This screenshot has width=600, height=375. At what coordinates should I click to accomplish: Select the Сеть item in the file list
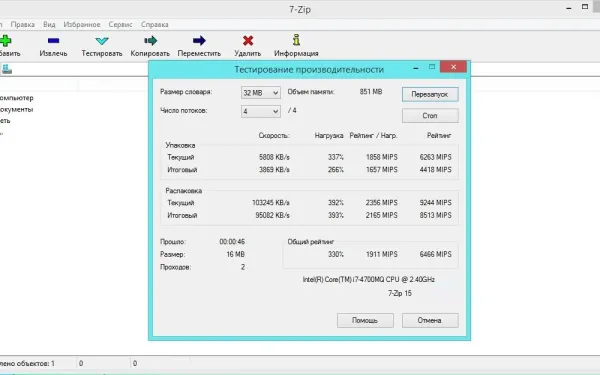[x=5, y=121]
